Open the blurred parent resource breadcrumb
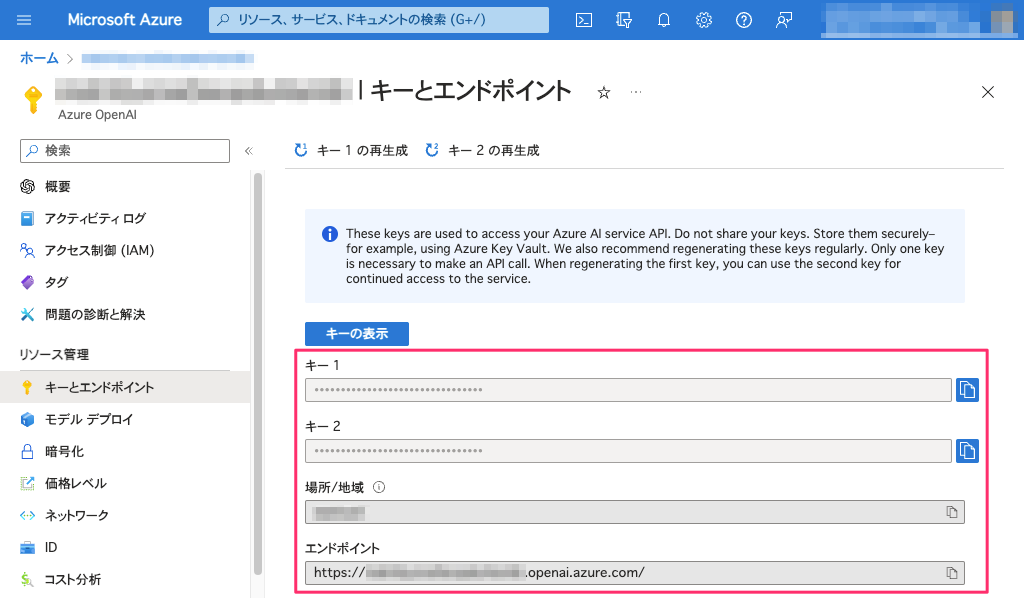This screenshot has height=598, width=1024. pyautogui.click(x=168, y=59)
